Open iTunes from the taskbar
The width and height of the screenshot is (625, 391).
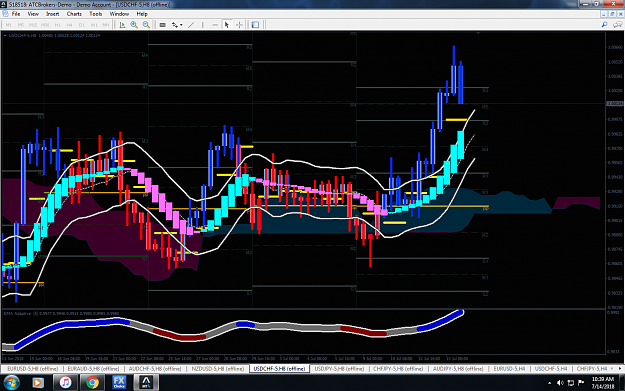point(65,383)
